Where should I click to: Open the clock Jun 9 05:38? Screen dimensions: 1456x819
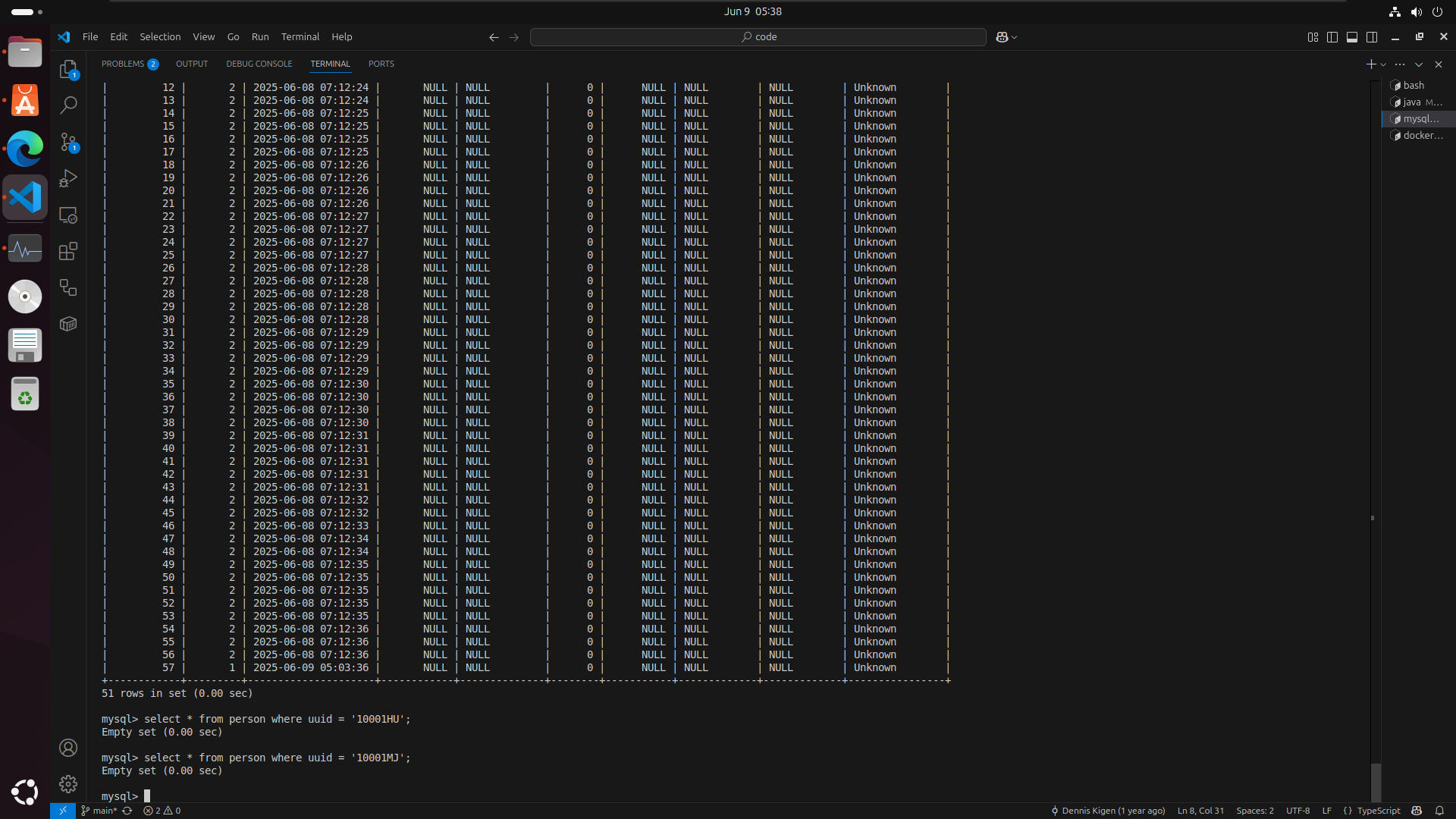pyautogui.click(x=752, y=11)
